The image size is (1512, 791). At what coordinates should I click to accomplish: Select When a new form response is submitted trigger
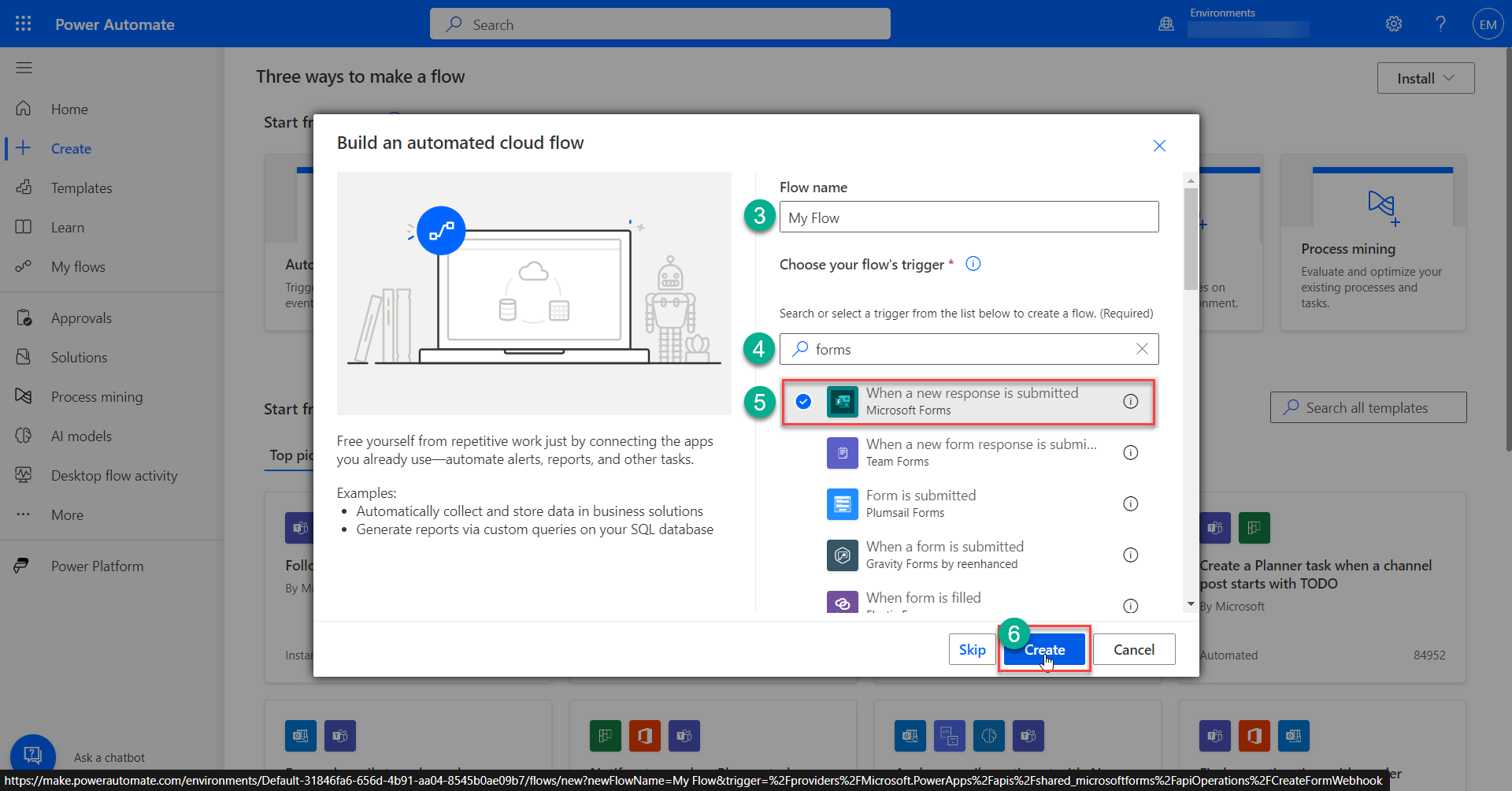click(x=969, y=452)
